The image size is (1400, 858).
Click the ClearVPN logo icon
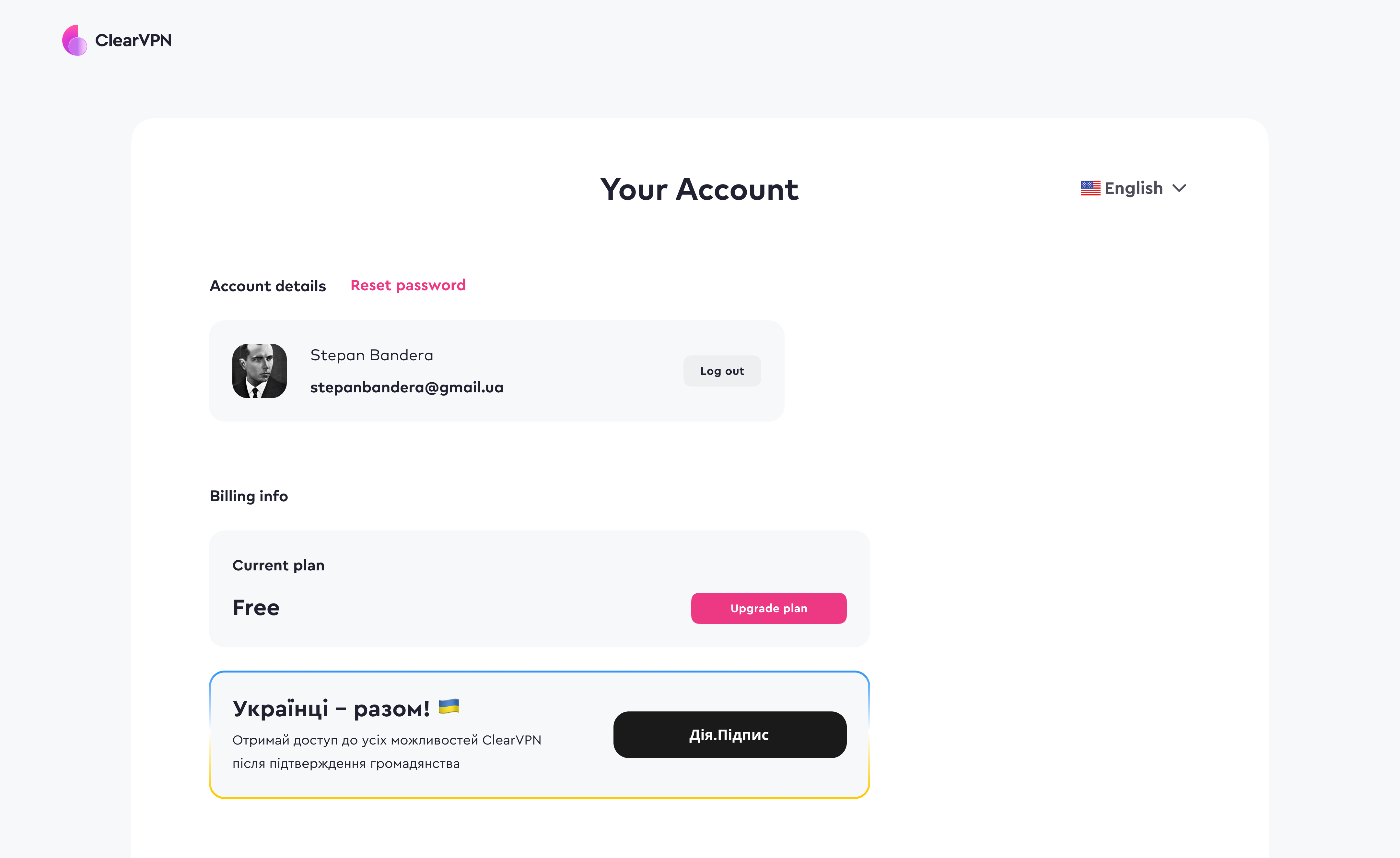coord(75,40)
